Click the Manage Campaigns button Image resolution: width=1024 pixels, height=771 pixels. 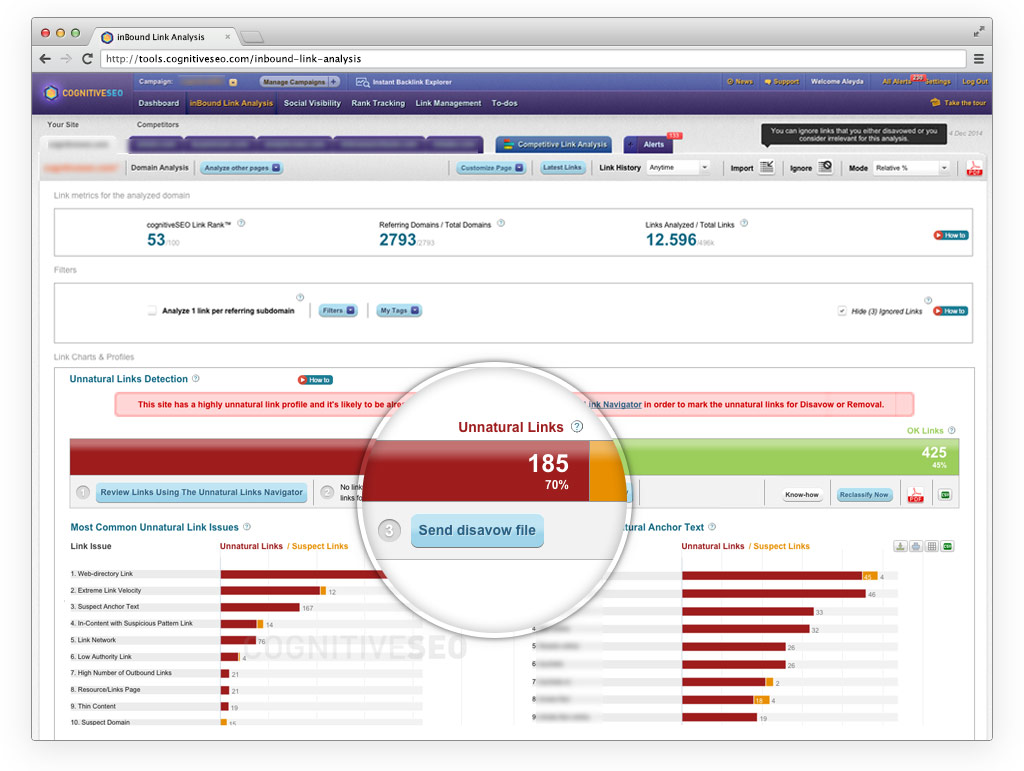pos(294,82)
